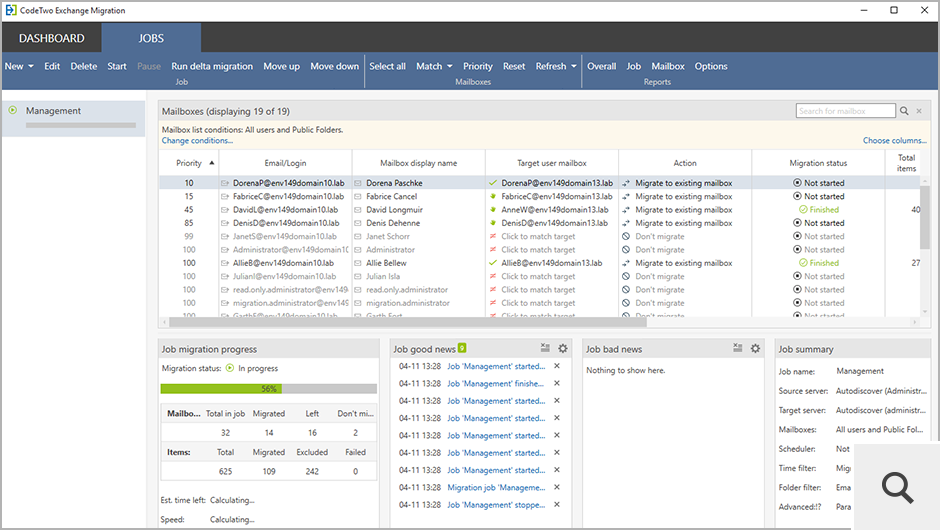Click Select all mailboxes
Screen dimensions: 940x530
click(x=387, y=66)
